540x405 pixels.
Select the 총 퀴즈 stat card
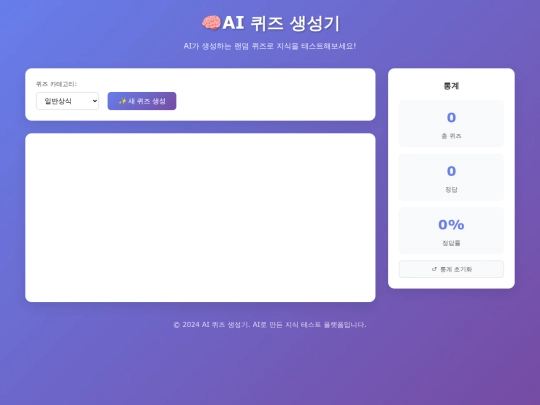[x=451, y=123]
